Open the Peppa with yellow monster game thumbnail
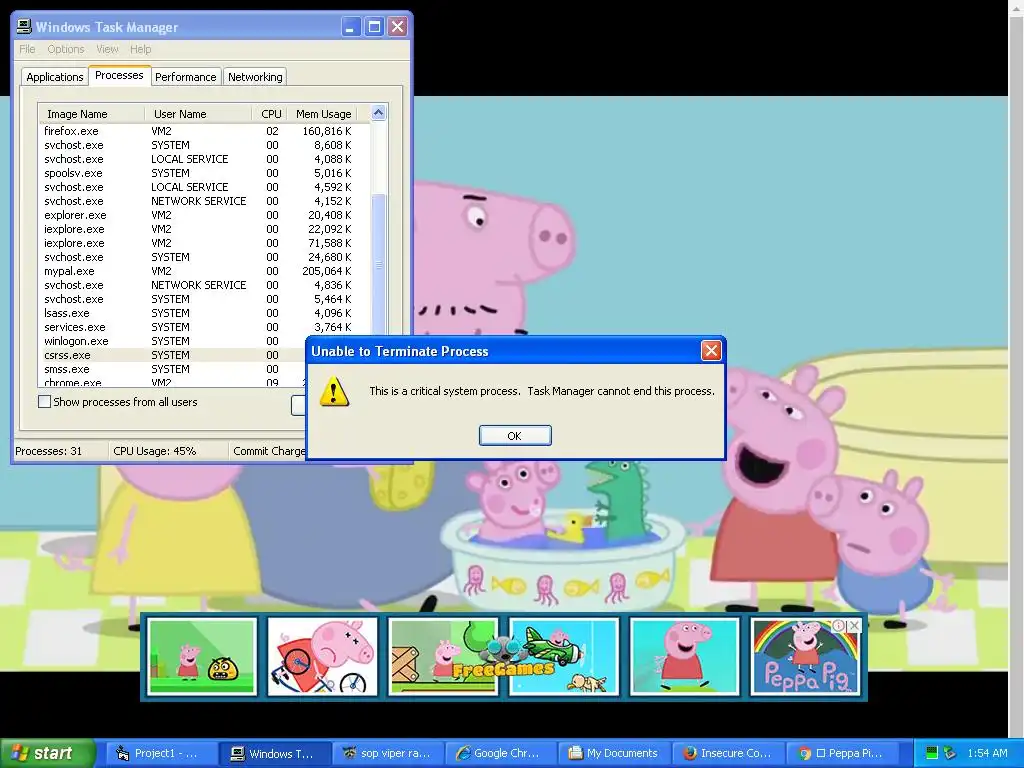1024x768 pixels. (x=202, y=656)
